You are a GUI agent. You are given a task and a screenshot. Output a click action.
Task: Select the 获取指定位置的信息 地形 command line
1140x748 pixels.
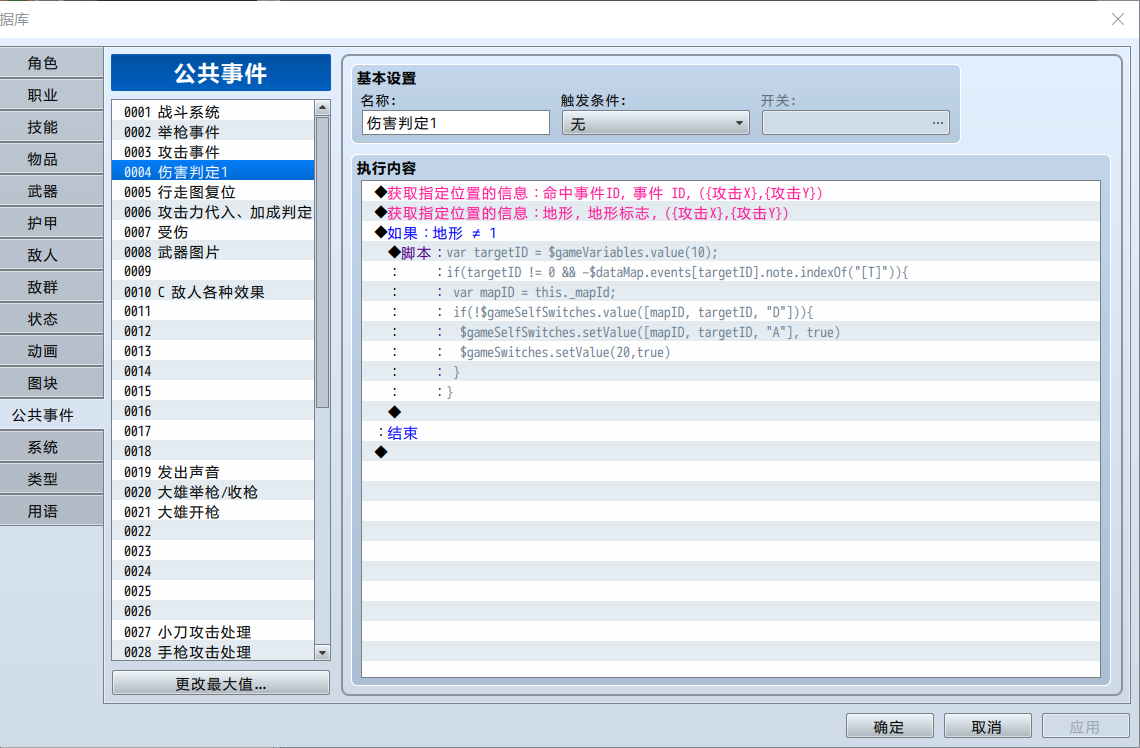[731, 213]
